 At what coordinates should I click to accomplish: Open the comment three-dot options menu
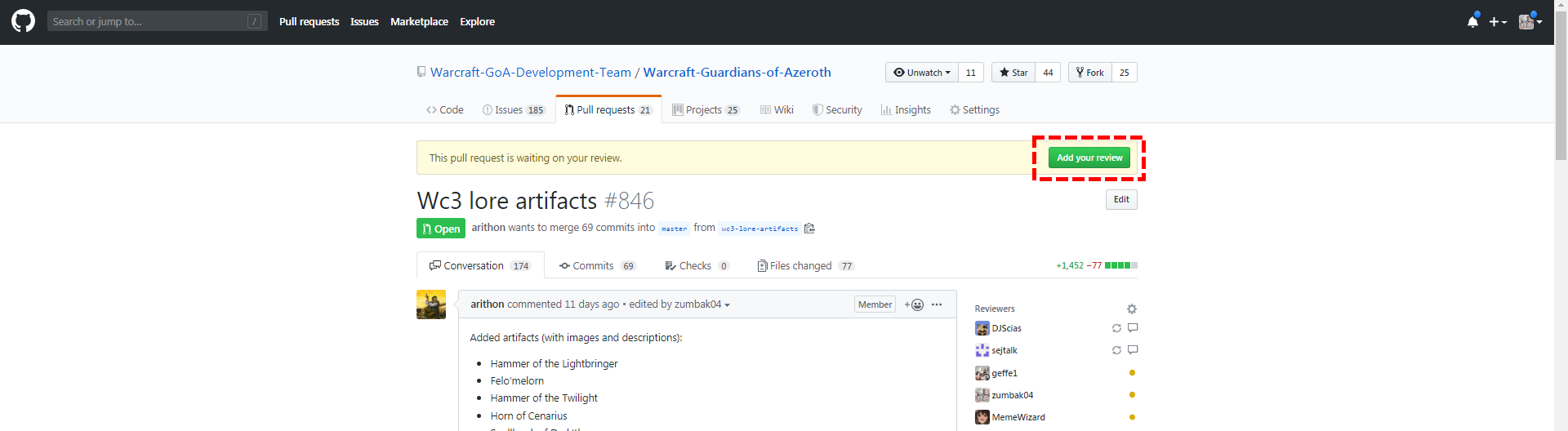tap(937, 304)
